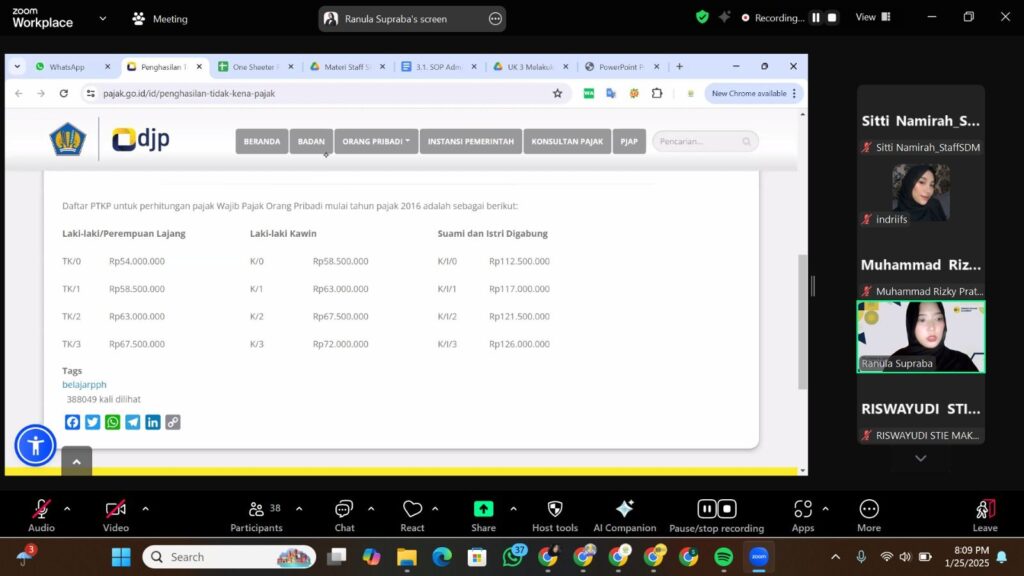1024x576 pixels.
Task: Click the accessibility widget on the webpage
Action: [x=36, y=445]
